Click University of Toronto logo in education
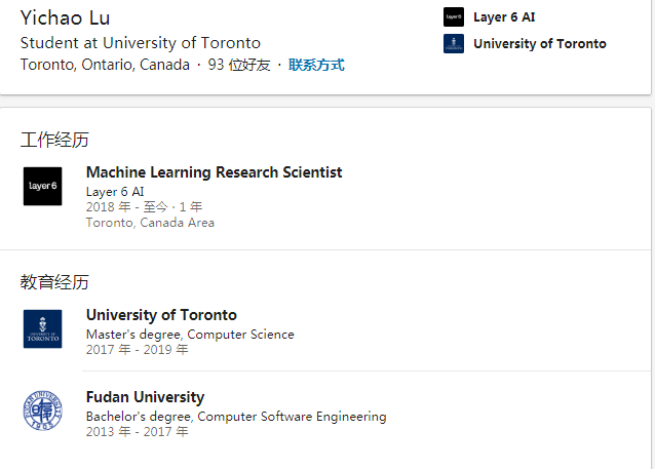 [x=43, y=329]
